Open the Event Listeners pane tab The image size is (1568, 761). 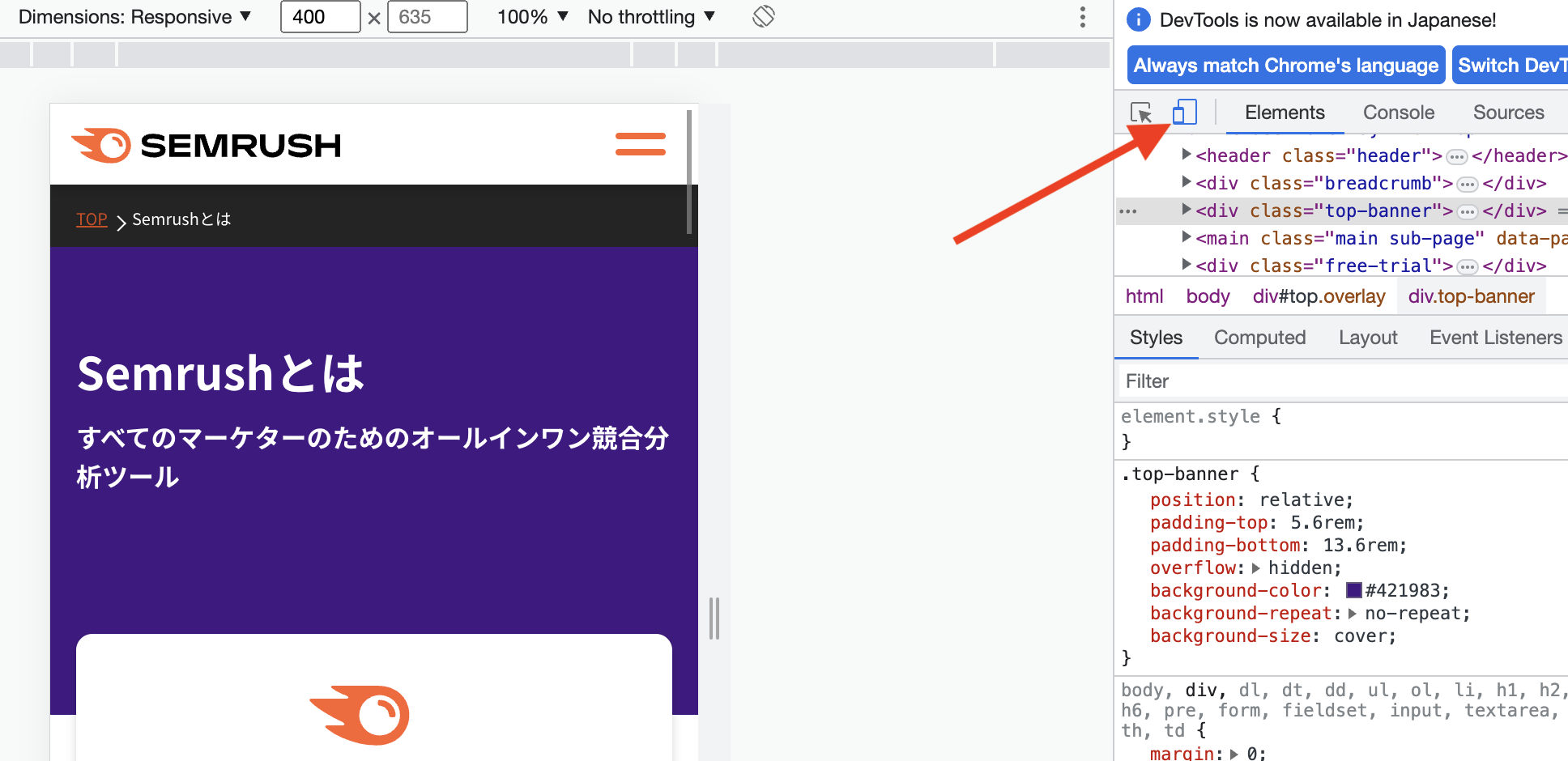1495,338
